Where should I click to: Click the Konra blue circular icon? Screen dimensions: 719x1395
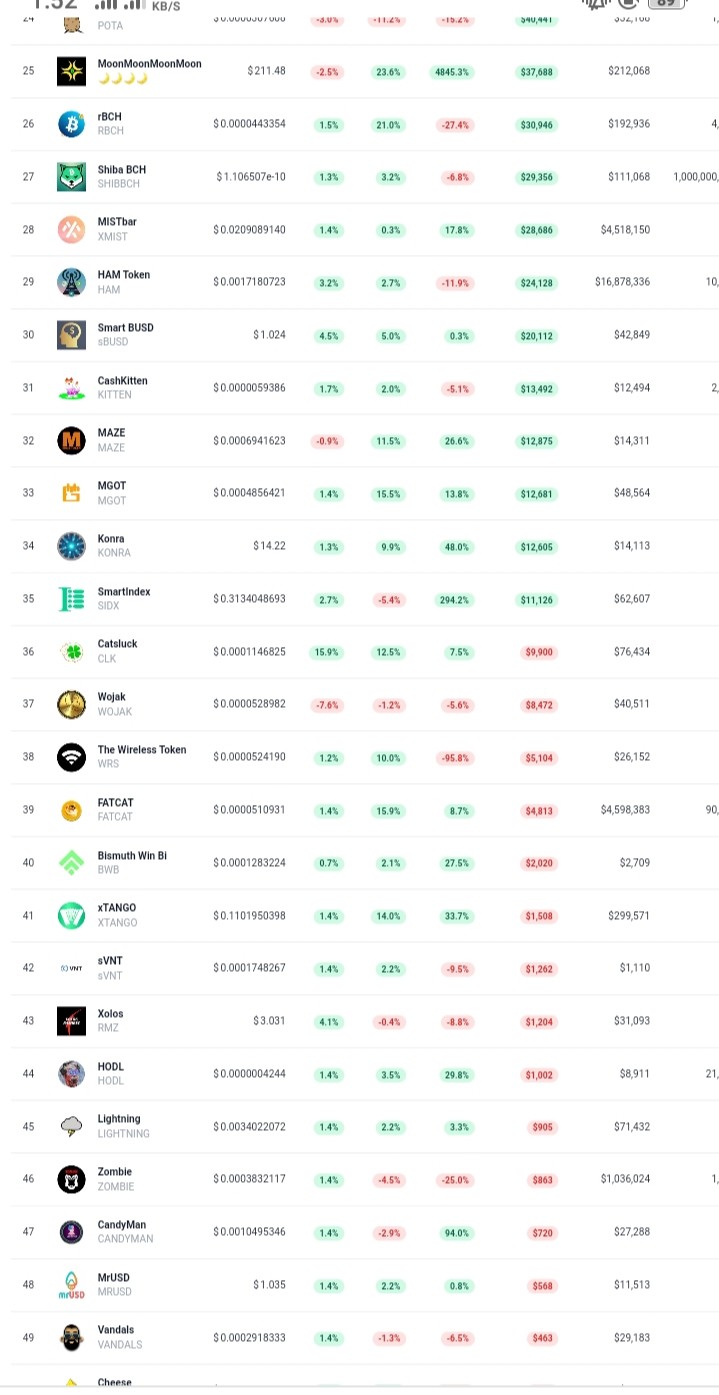coord(71,546)
